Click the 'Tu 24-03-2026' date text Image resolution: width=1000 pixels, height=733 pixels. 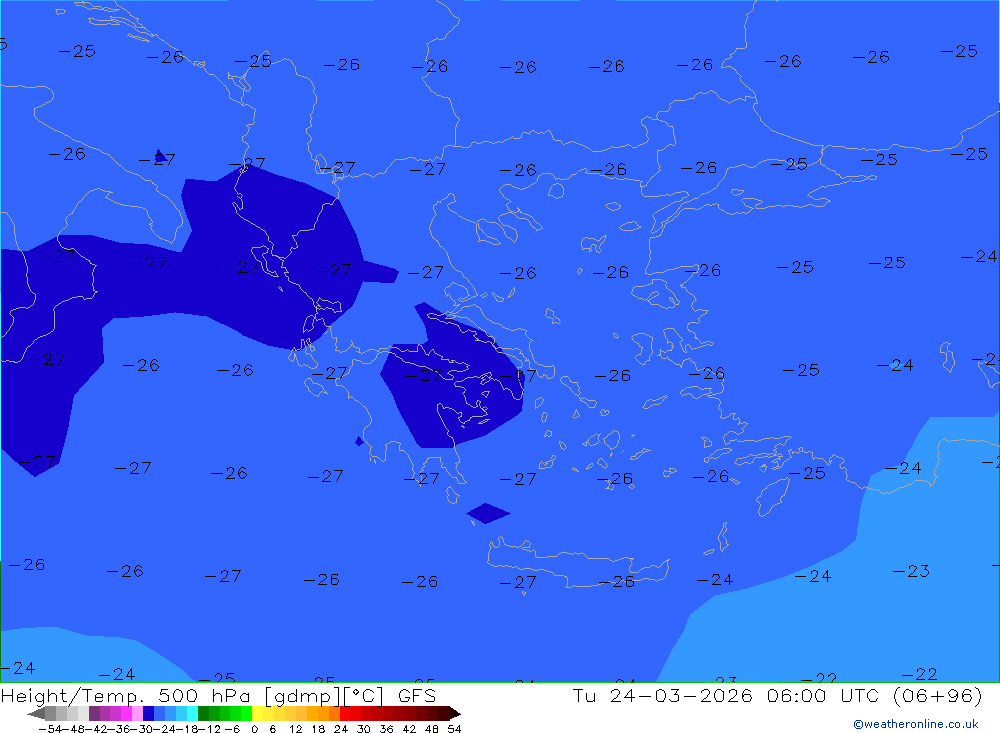pyautogui.click(x=662, y=695)
